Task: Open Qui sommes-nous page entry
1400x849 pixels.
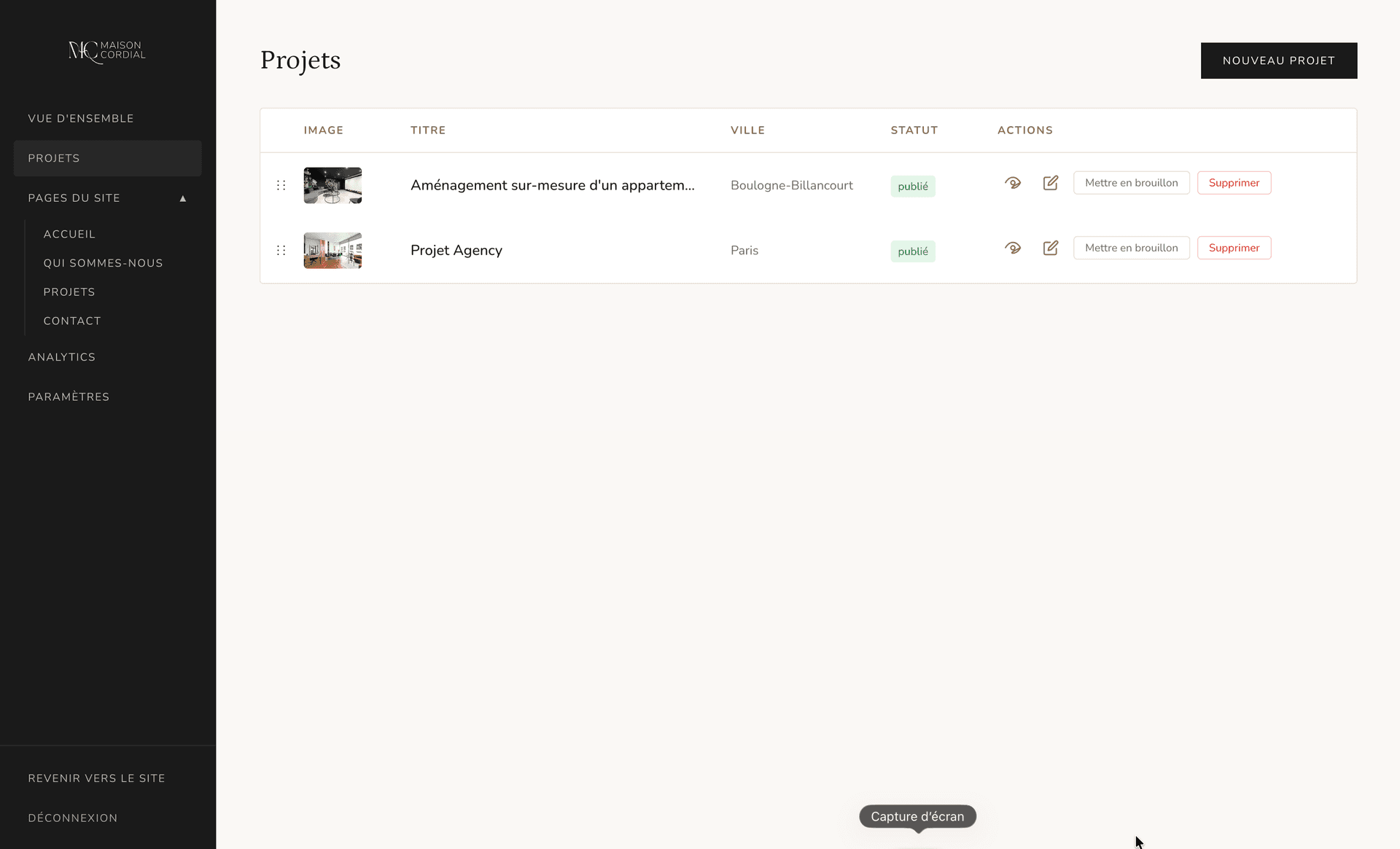Action: click(x=103, y=263)
